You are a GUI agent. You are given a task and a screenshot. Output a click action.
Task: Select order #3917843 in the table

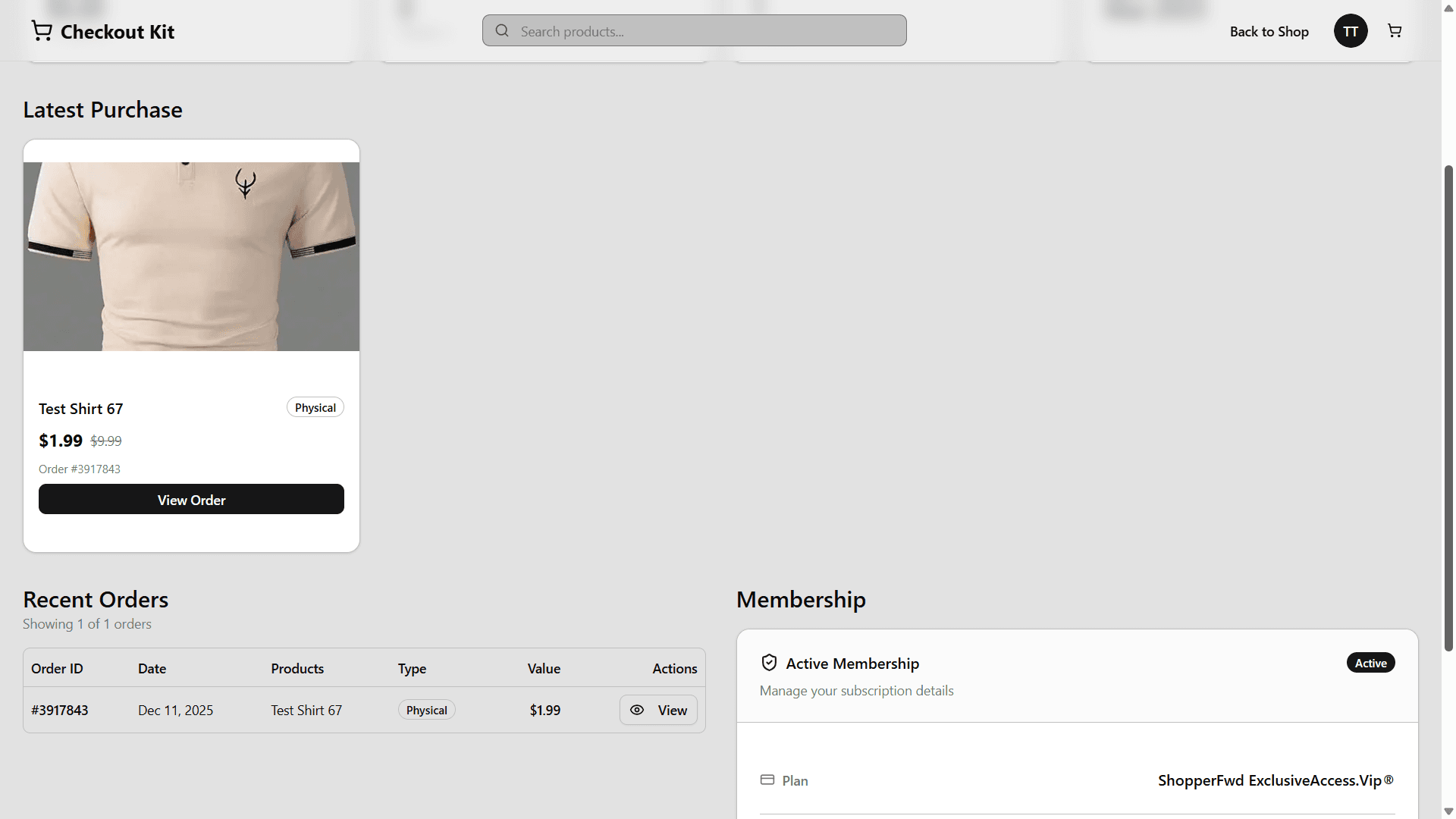(x=59, y=710)
